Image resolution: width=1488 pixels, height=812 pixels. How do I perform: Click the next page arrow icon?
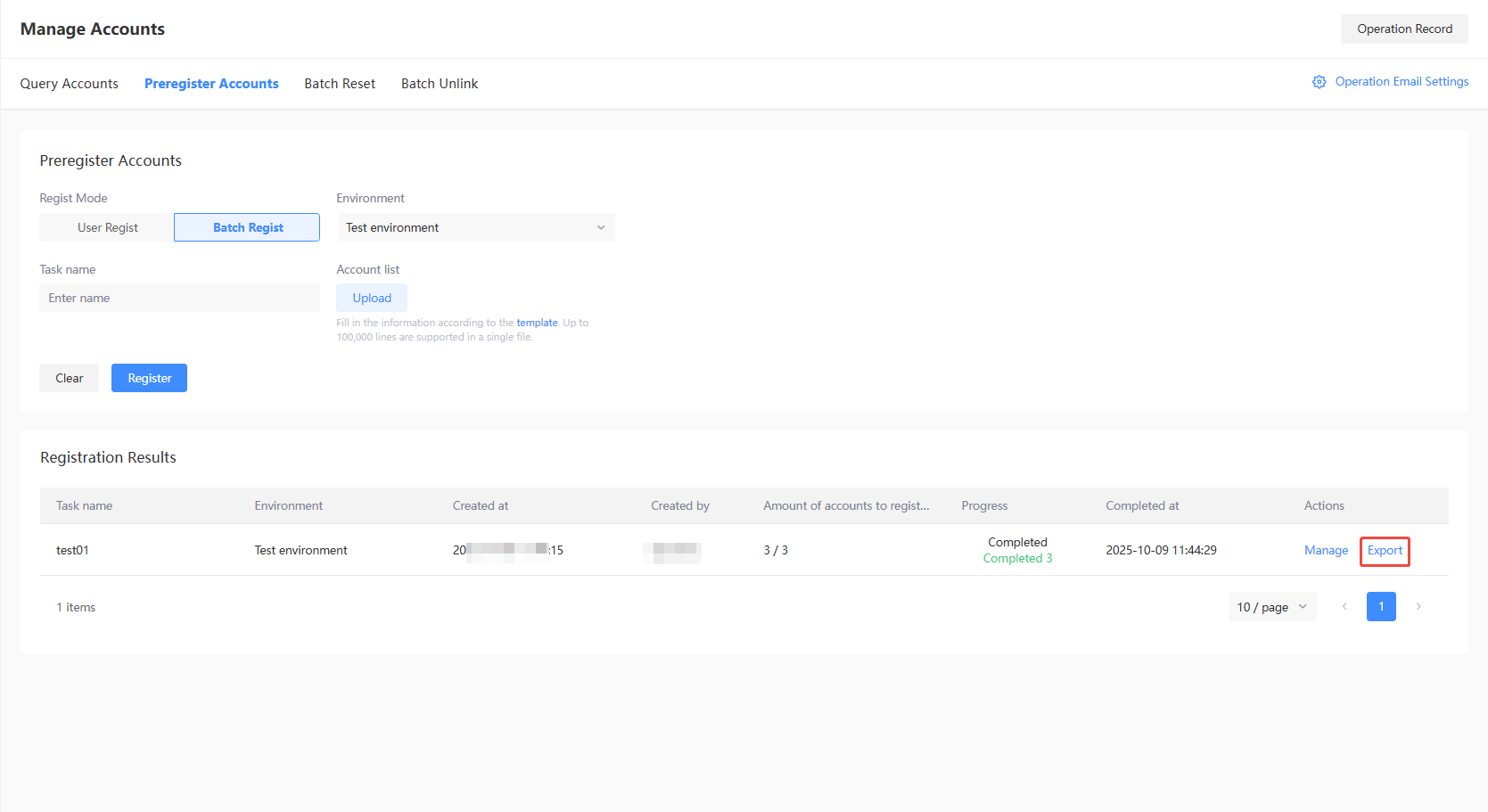(x=1418, y=607)
